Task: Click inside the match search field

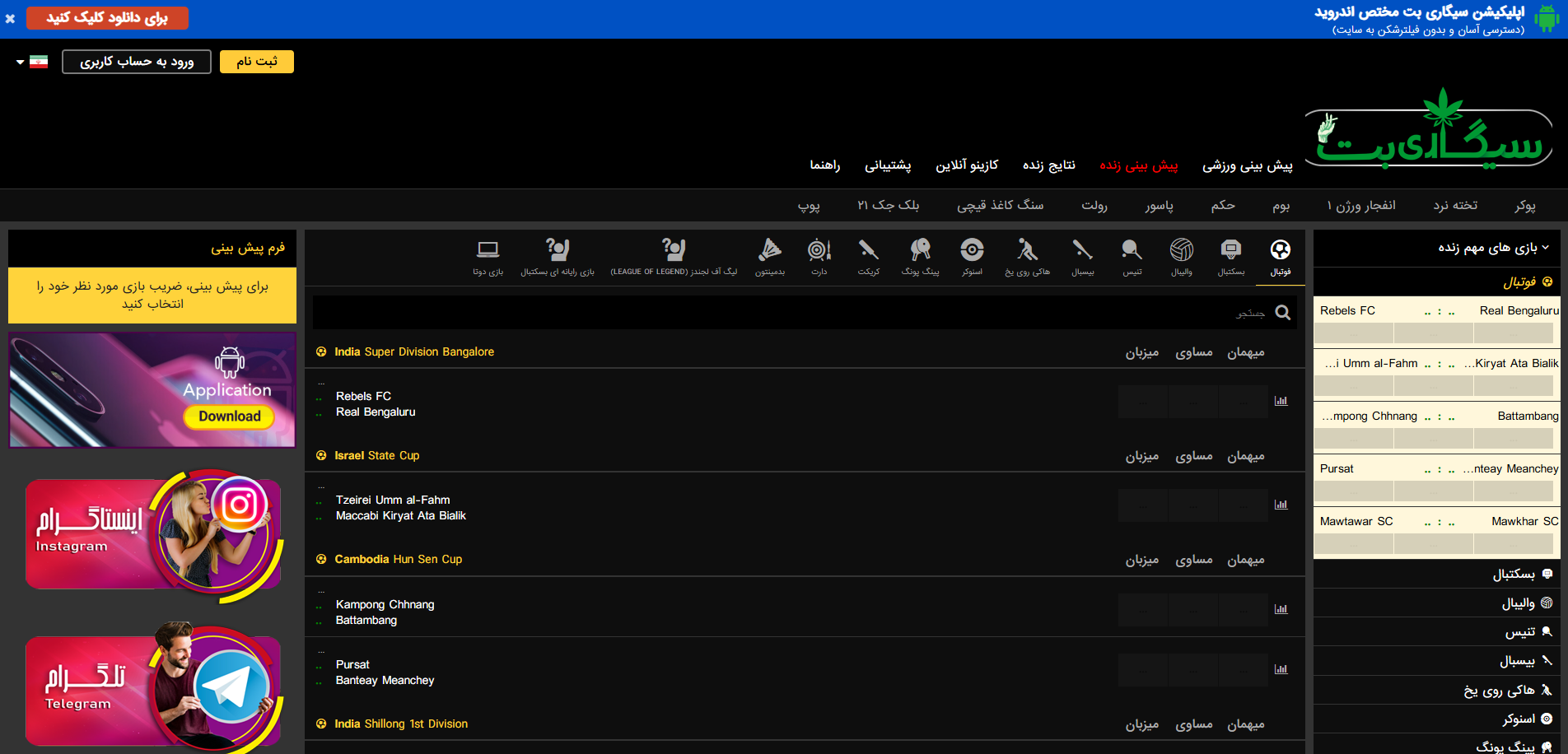Action: click(791, 313)
